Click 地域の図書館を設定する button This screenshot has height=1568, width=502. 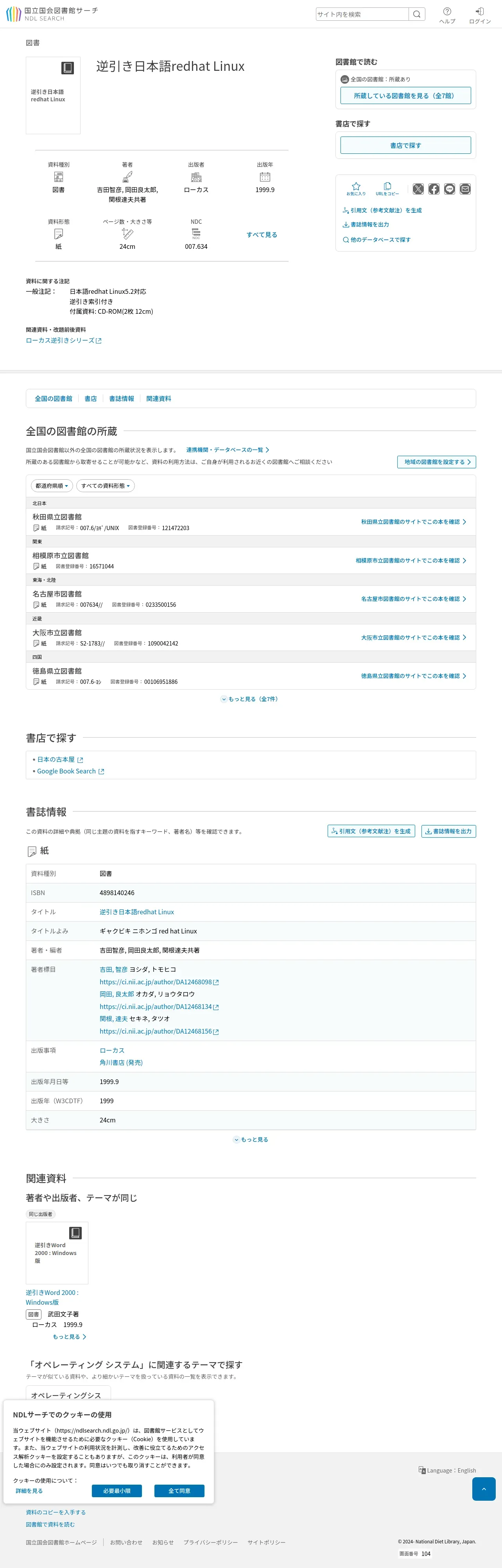pos(436,462)
